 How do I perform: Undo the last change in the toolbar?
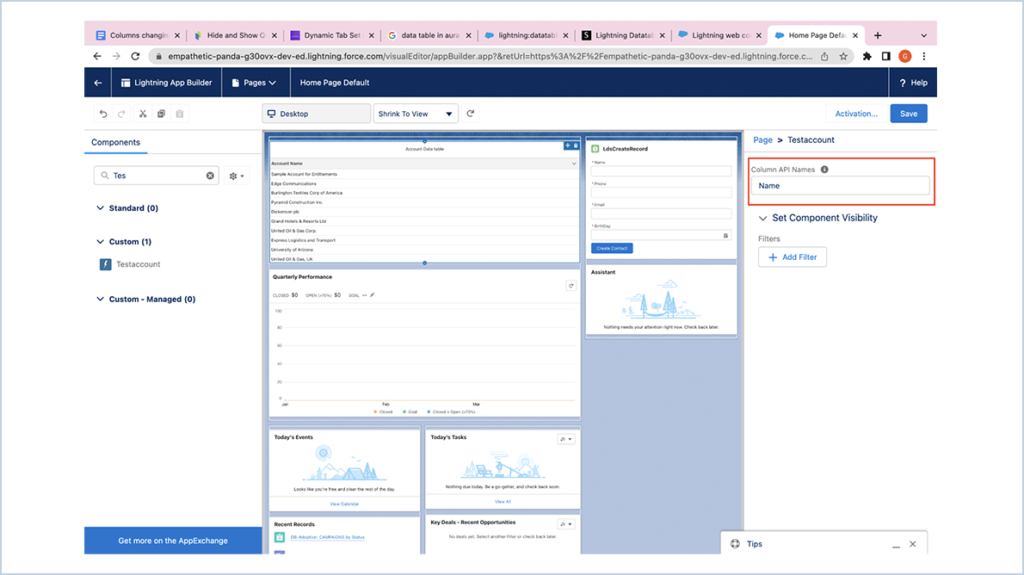pos(103,114)
